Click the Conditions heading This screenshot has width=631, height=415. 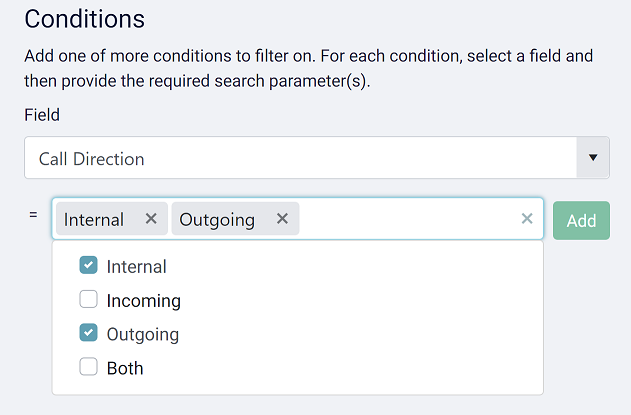coord(85,19)
